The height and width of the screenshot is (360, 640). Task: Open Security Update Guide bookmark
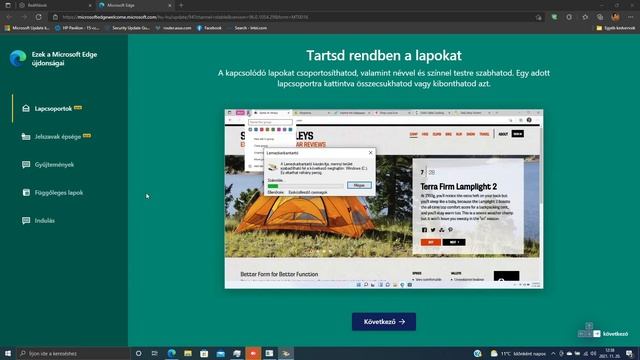[127, 28]
